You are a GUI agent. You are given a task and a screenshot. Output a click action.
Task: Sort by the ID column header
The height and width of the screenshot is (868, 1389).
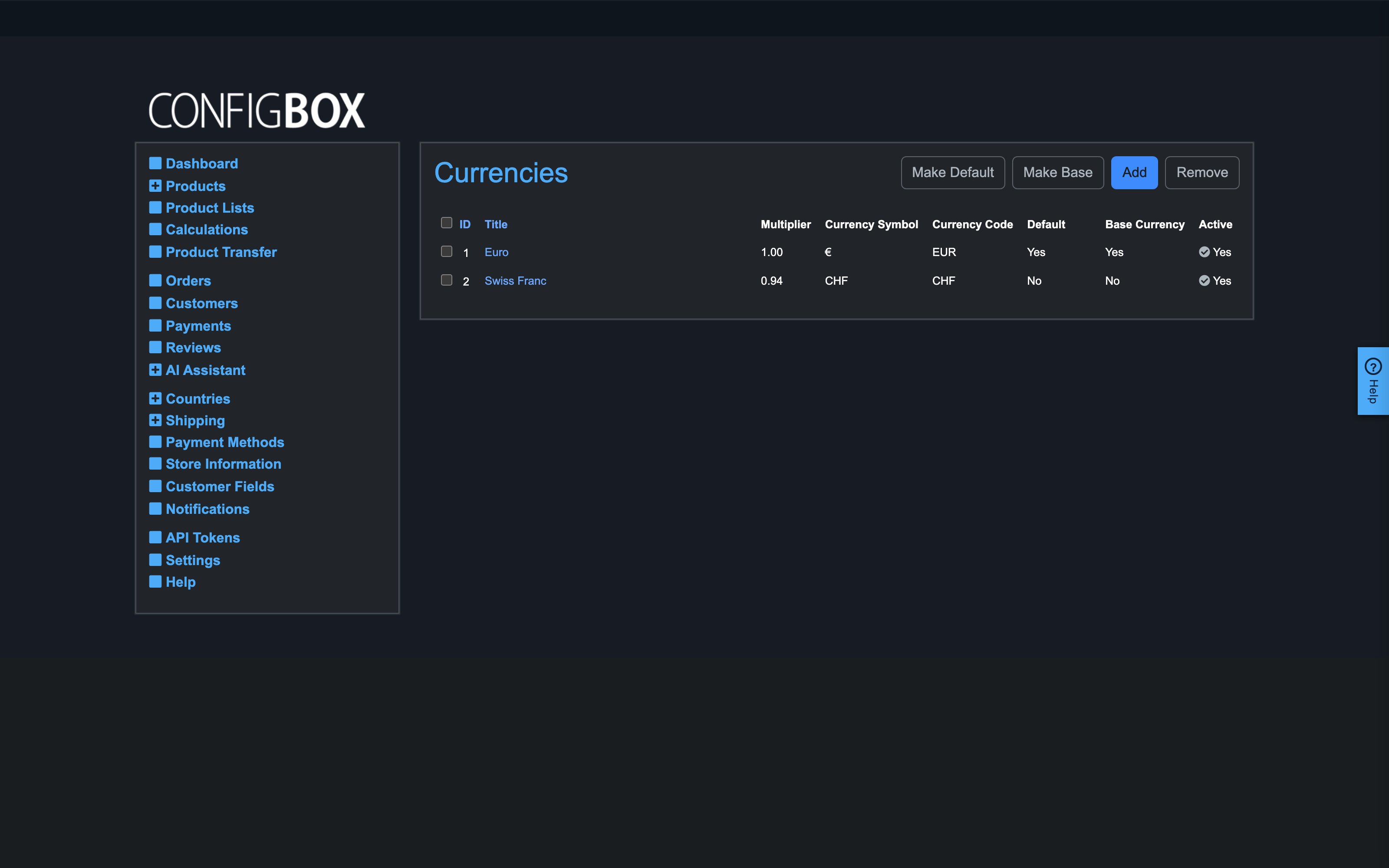[465, 224]
